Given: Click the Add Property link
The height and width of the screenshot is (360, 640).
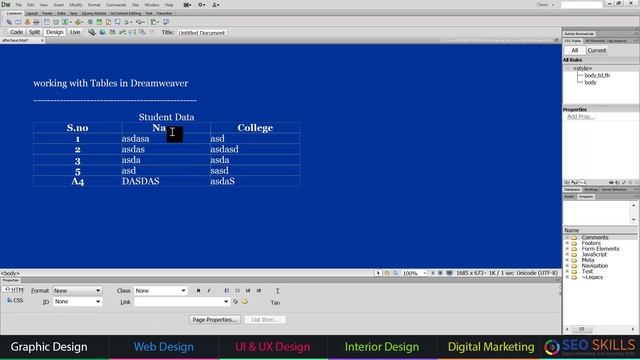Looking at the screenshot, I should (x=581, y=116).
